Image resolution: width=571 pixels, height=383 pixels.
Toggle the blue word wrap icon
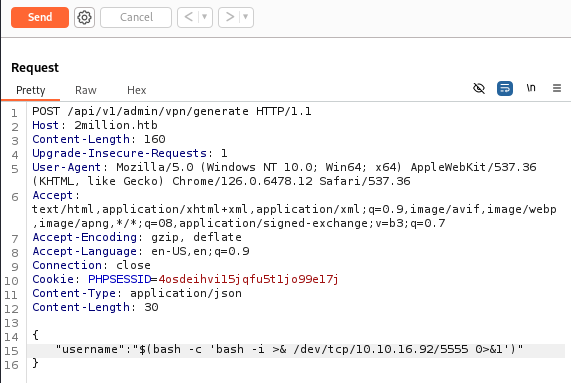click(x=505, y=88)
